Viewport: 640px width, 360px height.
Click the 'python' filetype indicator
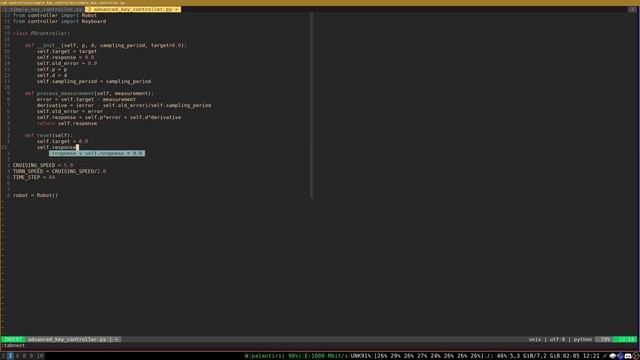tap(582, 340)
